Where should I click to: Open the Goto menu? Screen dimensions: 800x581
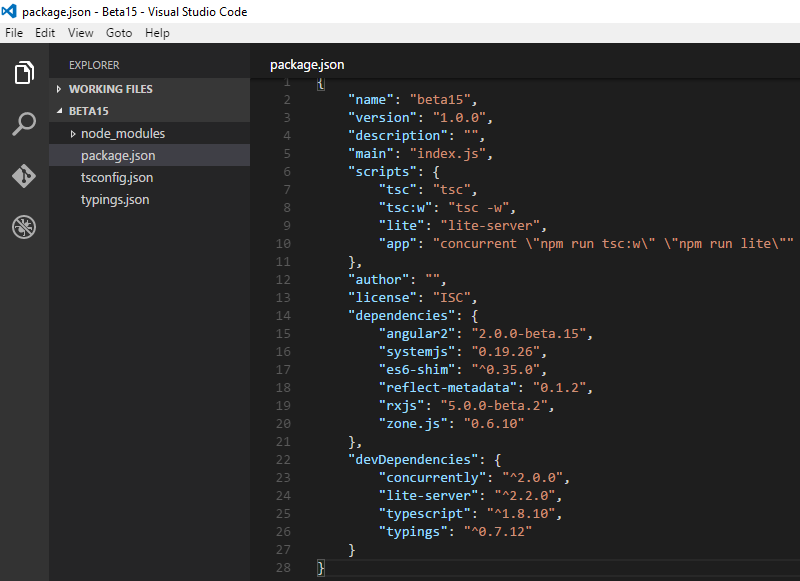pos(118,32)
